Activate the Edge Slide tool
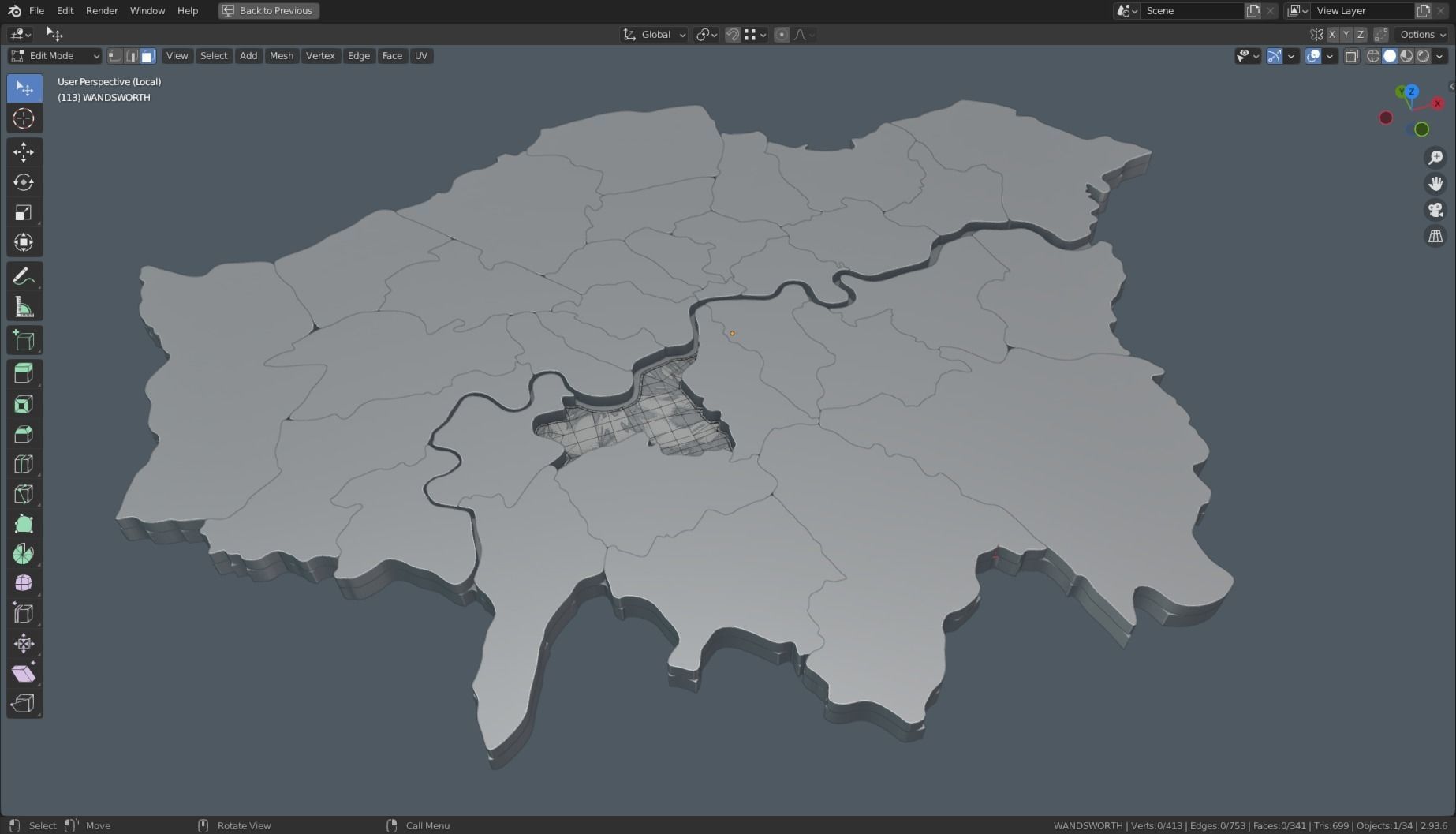 pos(24,613)
